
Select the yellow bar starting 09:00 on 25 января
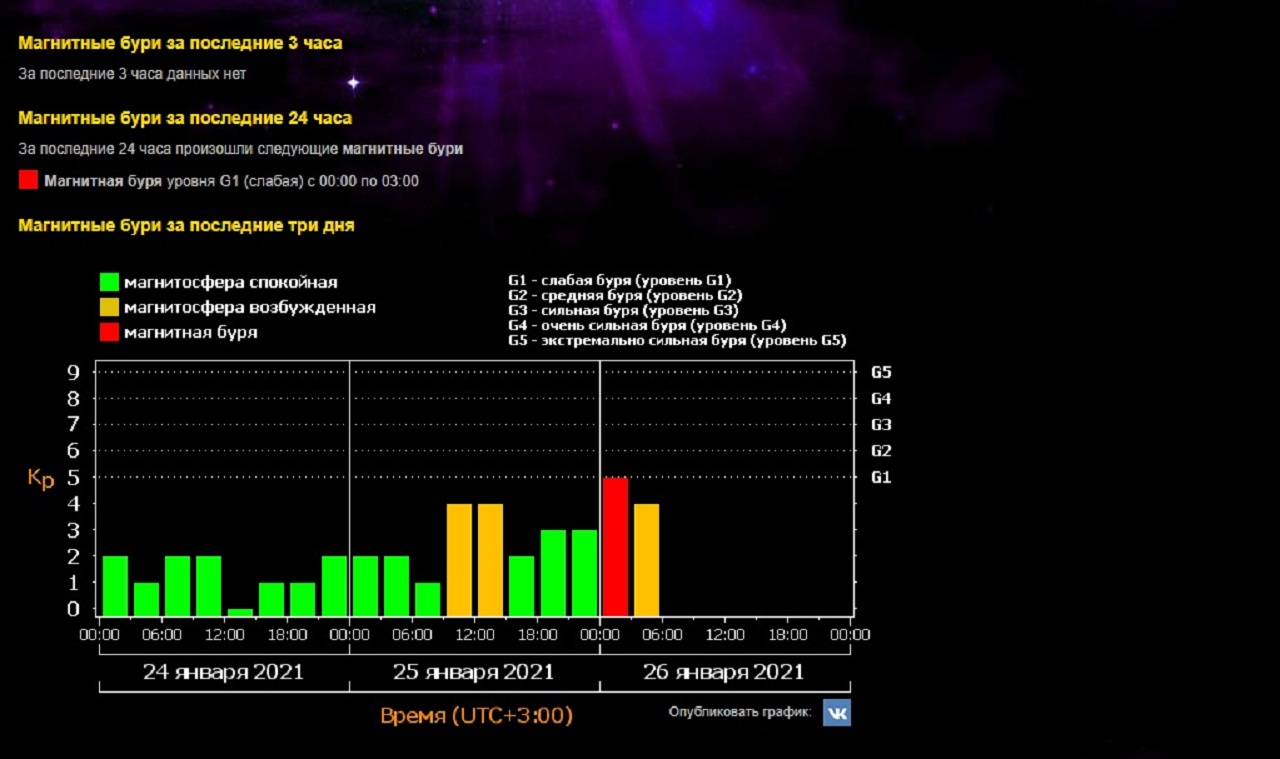point(459,560)
